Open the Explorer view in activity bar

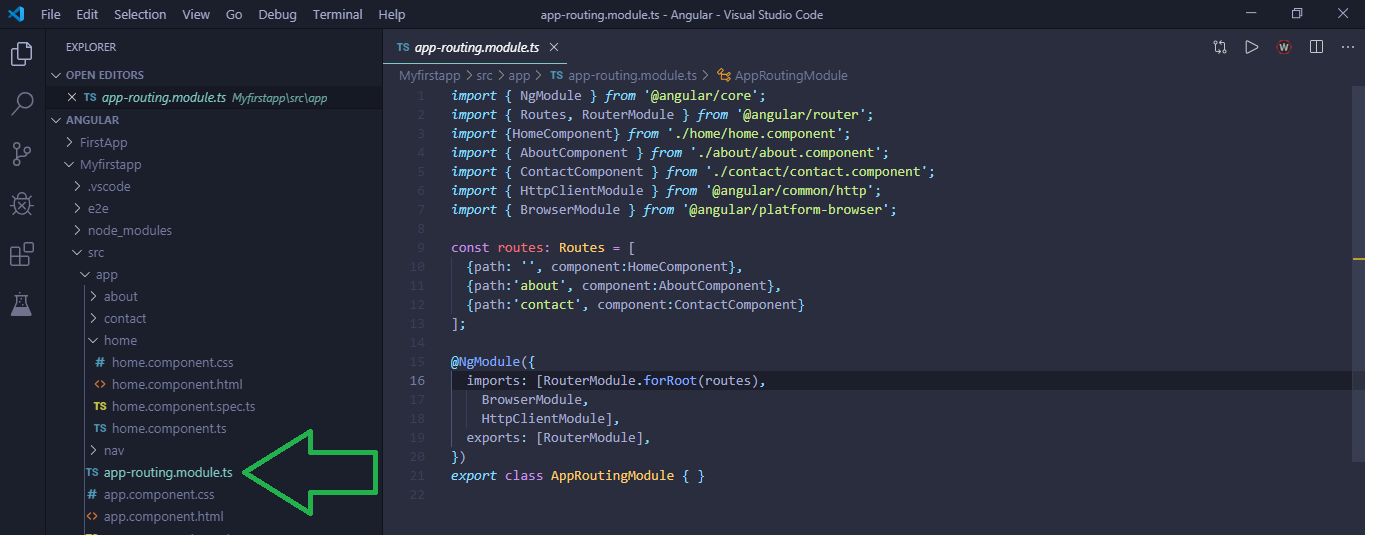click(21, 54)
